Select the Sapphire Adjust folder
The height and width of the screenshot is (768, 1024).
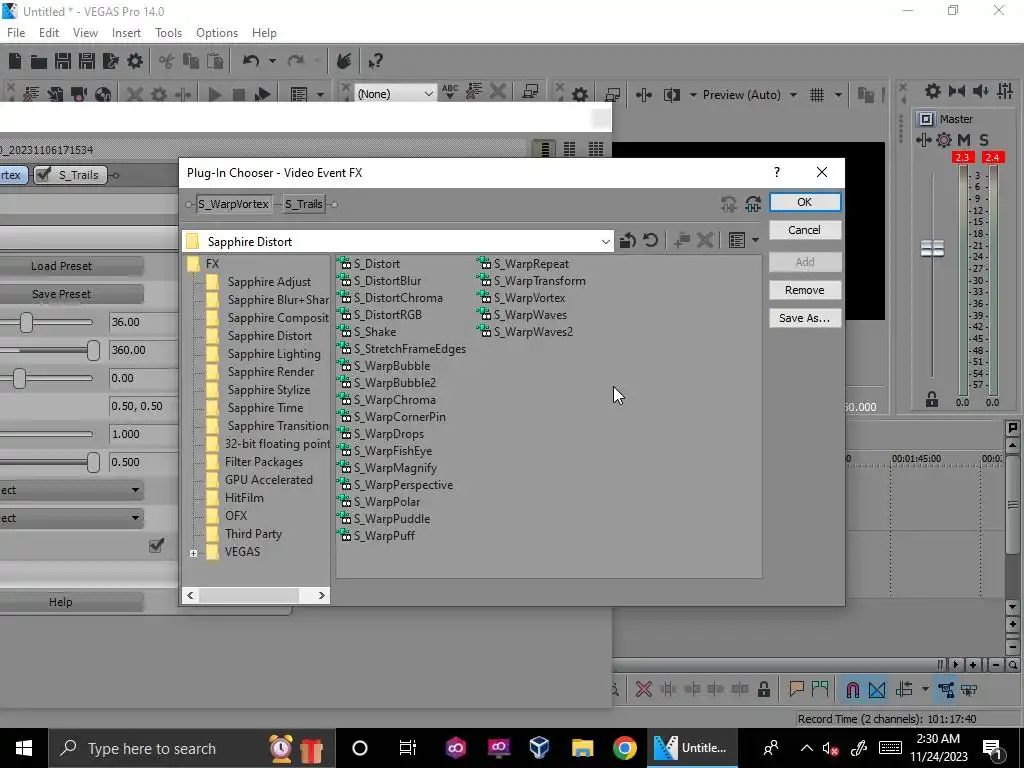click(268, 282)
